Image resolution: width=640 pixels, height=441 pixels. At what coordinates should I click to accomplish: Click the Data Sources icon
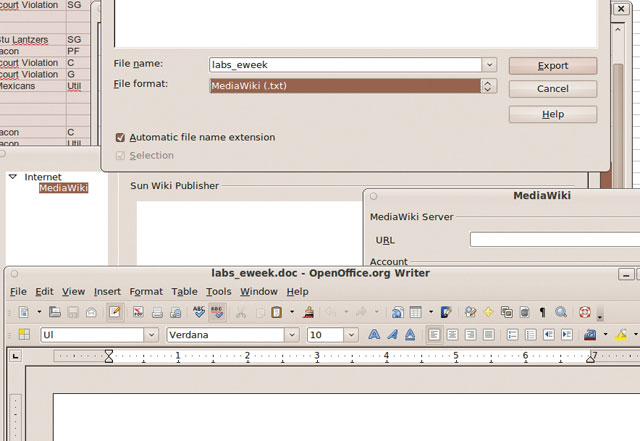point(524,313)
